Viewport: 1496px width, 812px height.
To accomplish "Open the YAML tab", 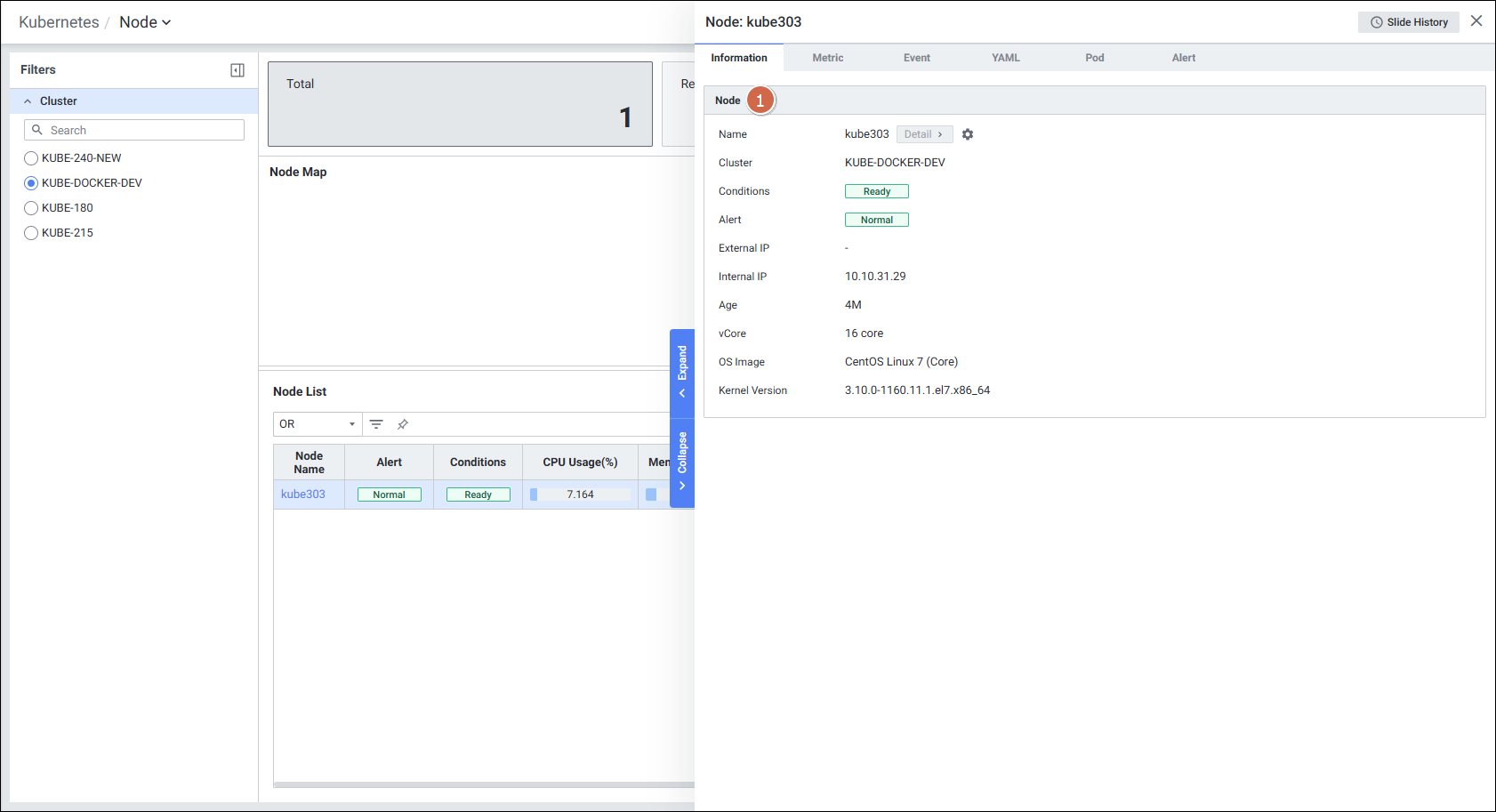I will pos(1005,58).
